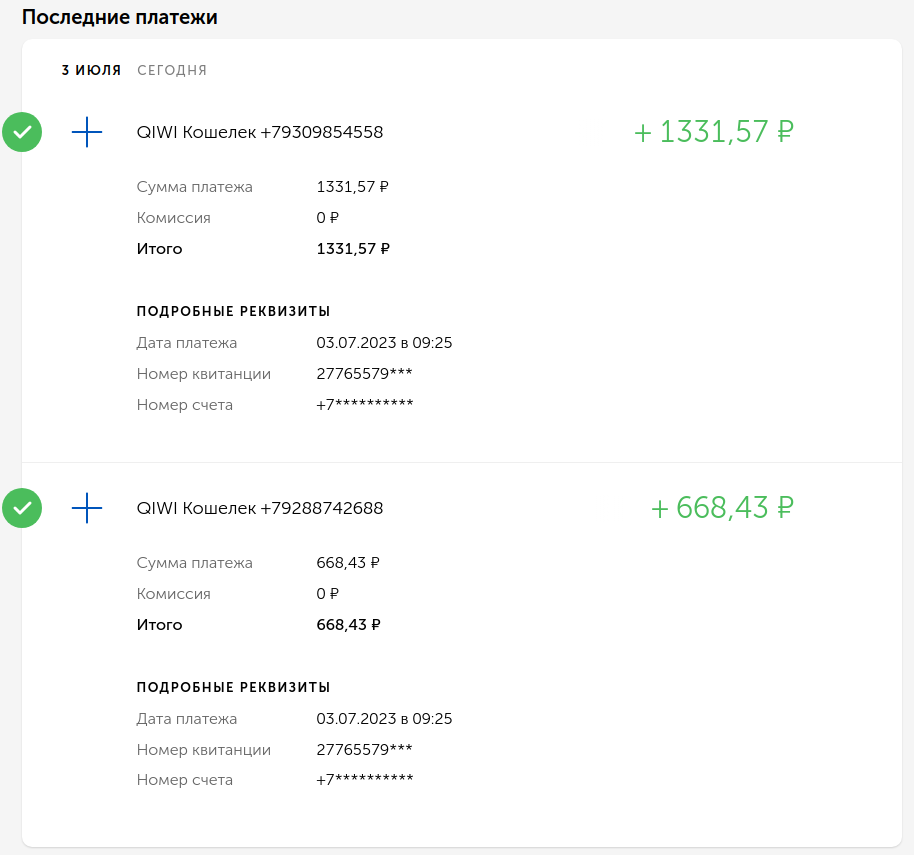Click Сумма платежа value 668,43 ₽
The image size is (914, 855).
pyautogui.click(x=347, y=563)
